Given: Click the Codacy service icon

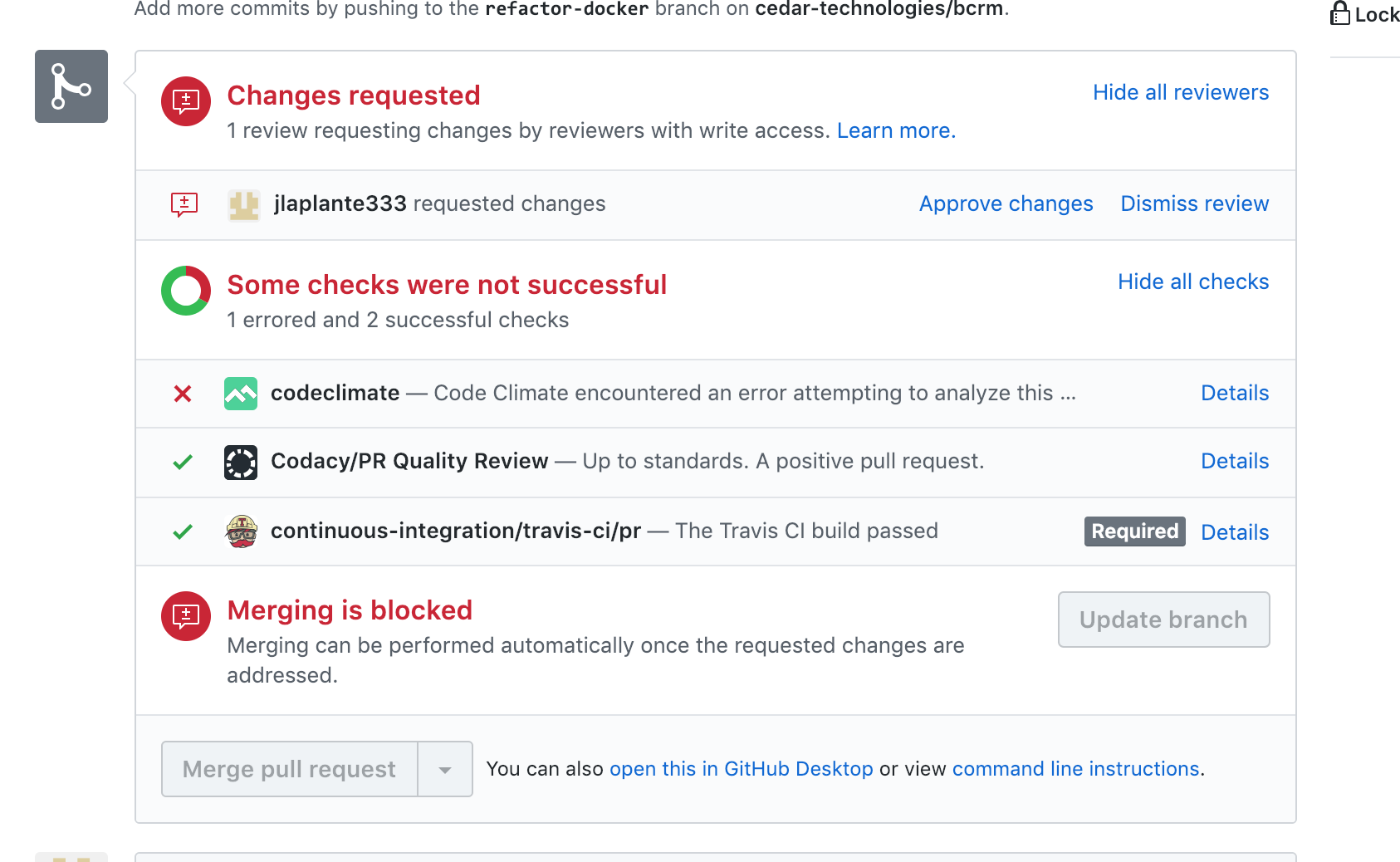Looking at the screenshot, I should pos(240,462).
